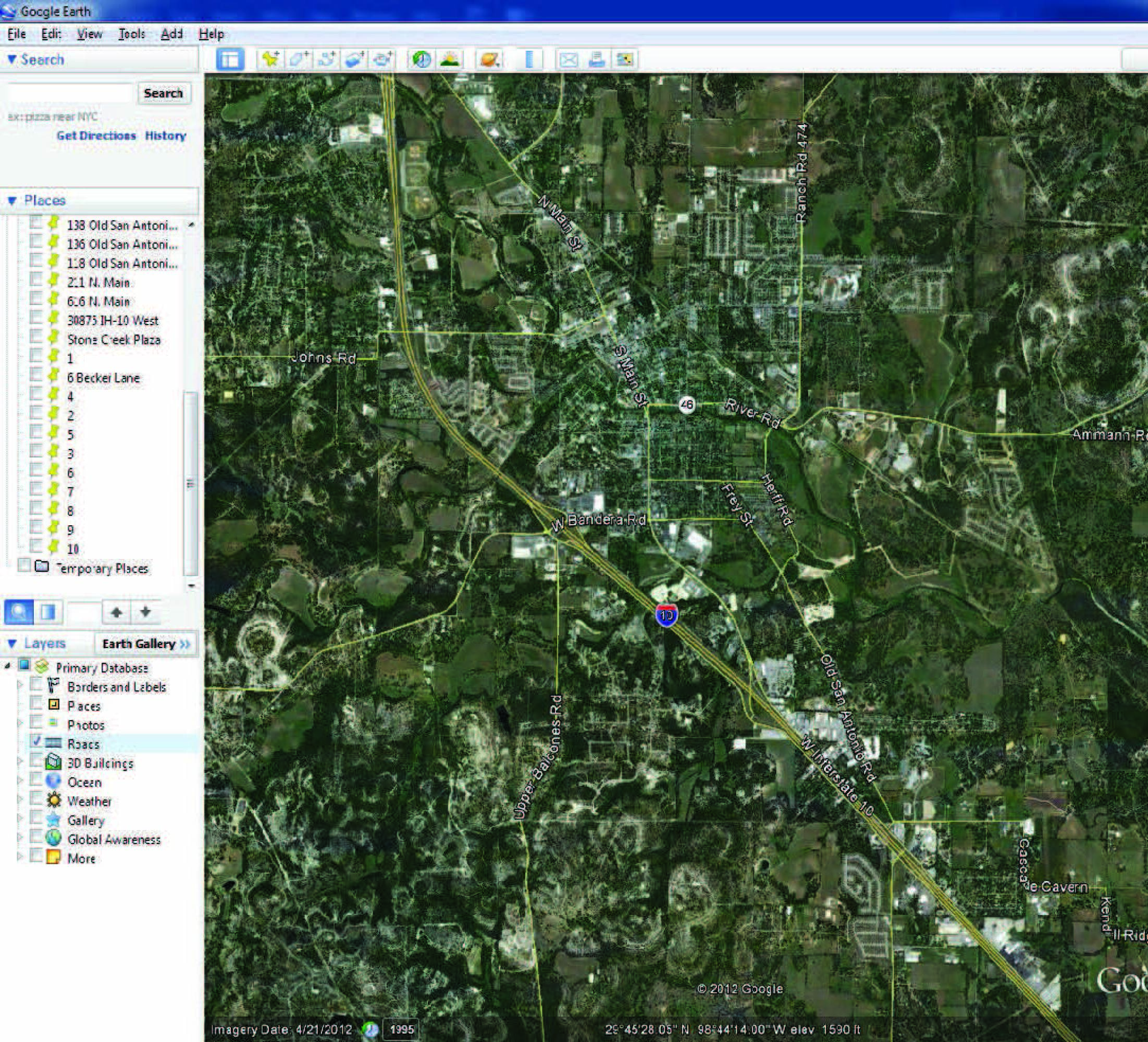Viewport: 1148px width, 1042px height.
Task: Click the Search button
Action: click(164, 93)
